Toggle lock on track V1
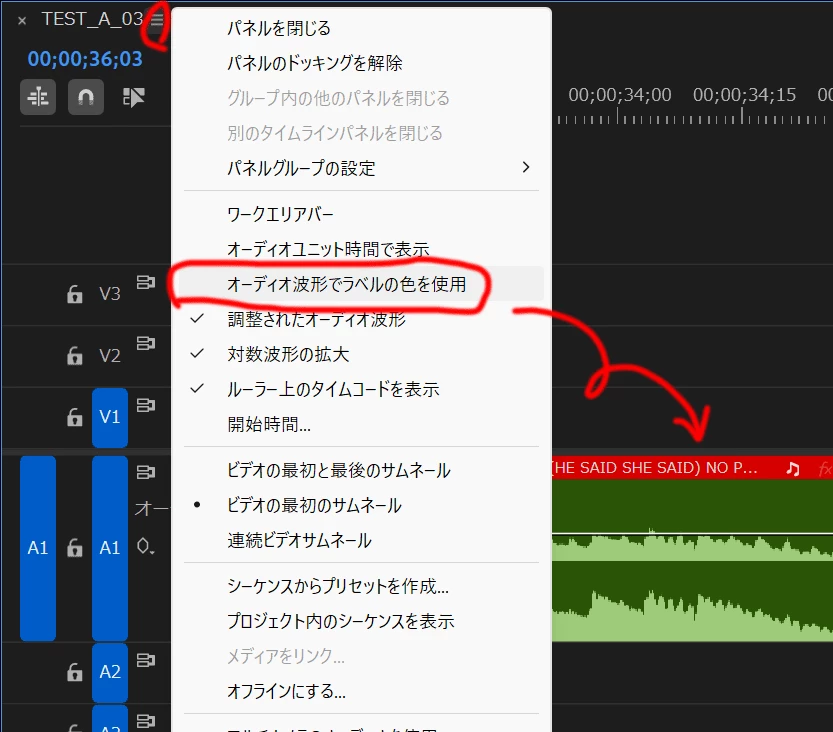This screenshot has width=833, height=732. click(75, 417)
